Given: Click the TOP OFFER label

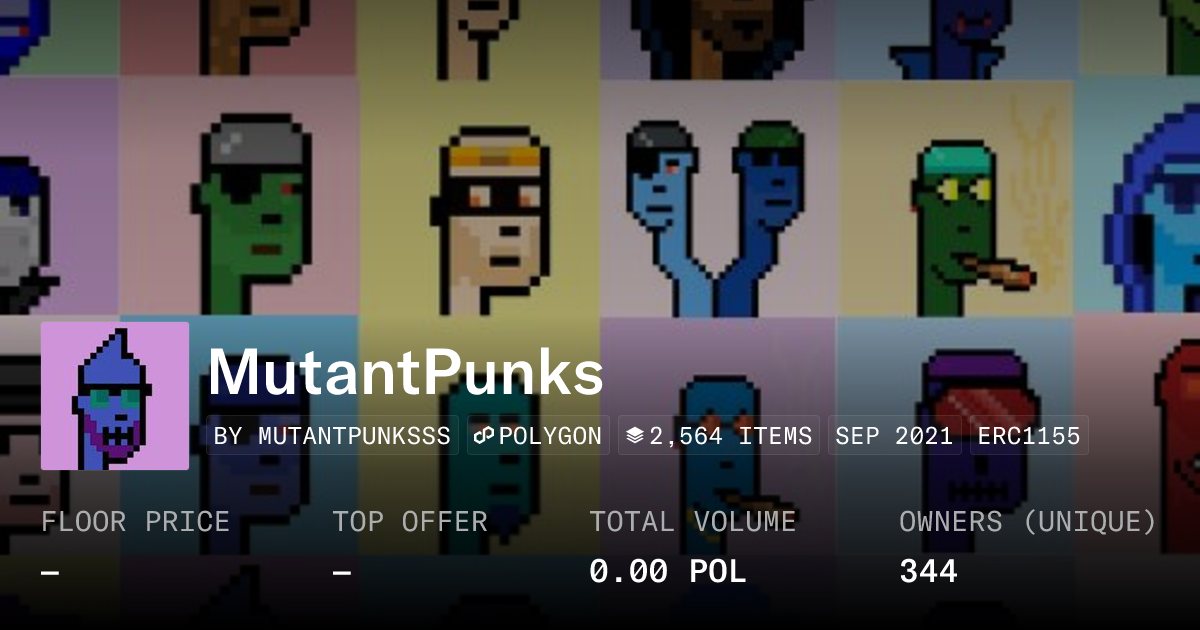Looking at the screenshot, I should click(x=410, y=521).
